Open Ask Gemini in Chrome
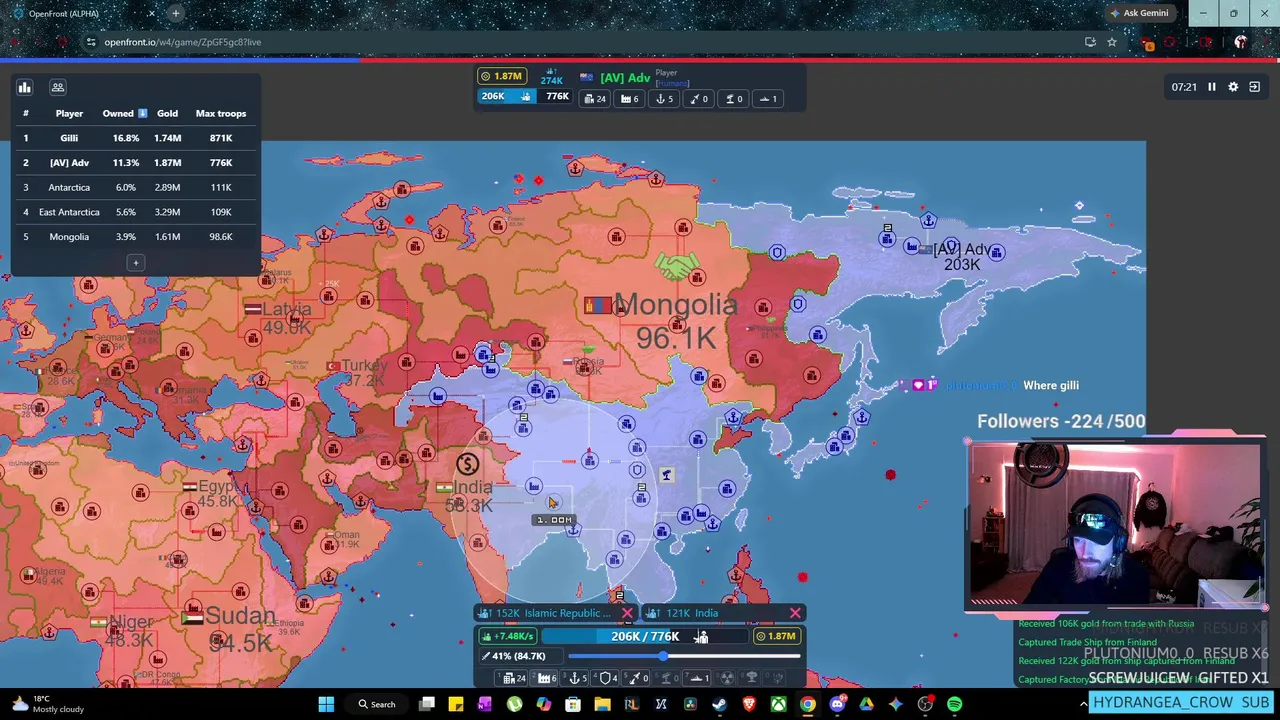 pos(1138,13)
